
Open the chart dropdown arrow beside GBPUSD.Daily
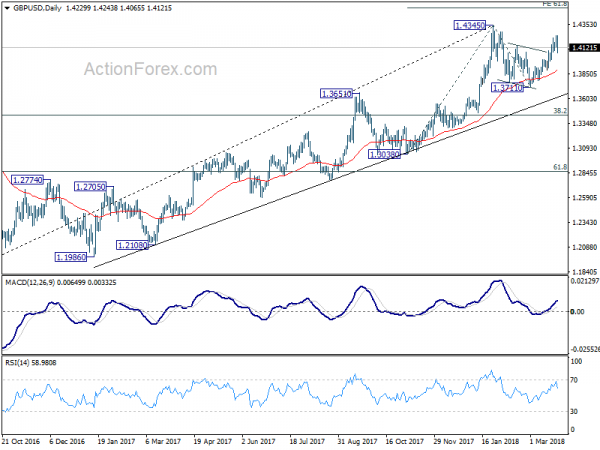(7, 8)
